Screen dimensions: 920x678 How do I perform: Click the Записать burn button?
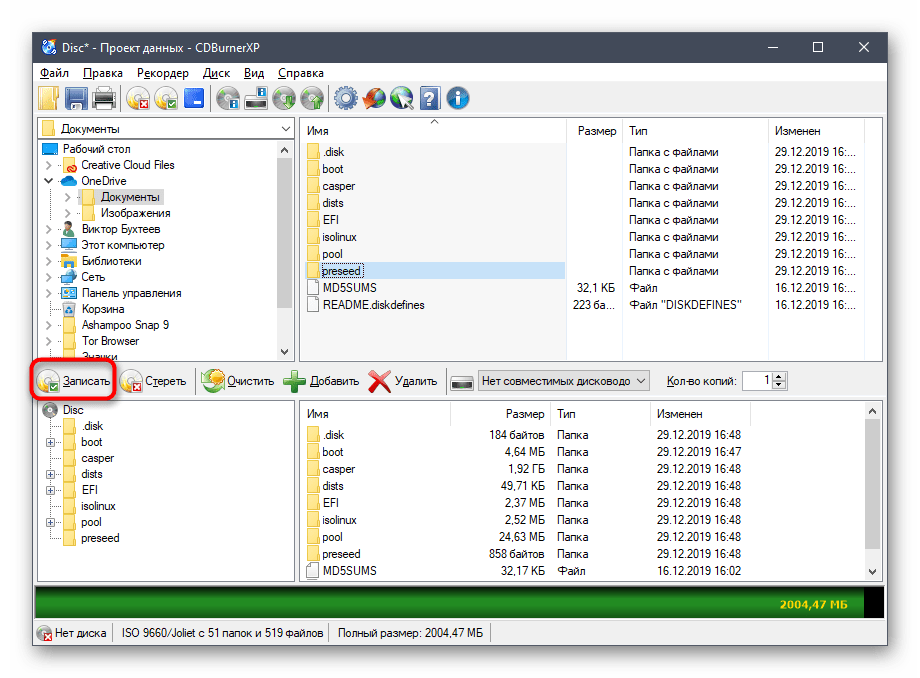(74, 381)
